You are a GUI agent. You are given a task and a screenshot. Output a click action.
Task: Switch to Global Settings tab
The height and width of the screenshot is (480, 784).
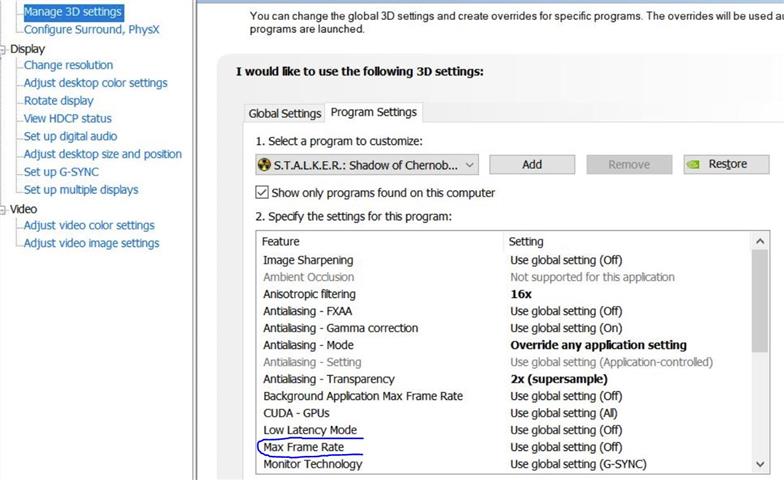click(284, 114)
